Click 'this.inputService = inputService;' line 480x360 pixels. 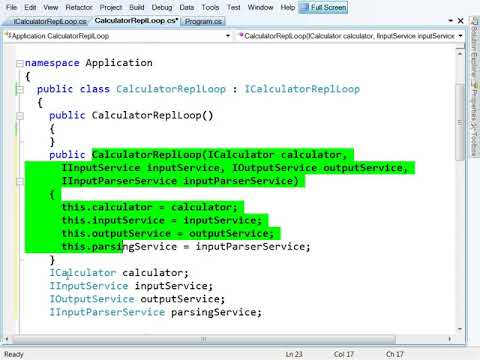coord(162,220)
